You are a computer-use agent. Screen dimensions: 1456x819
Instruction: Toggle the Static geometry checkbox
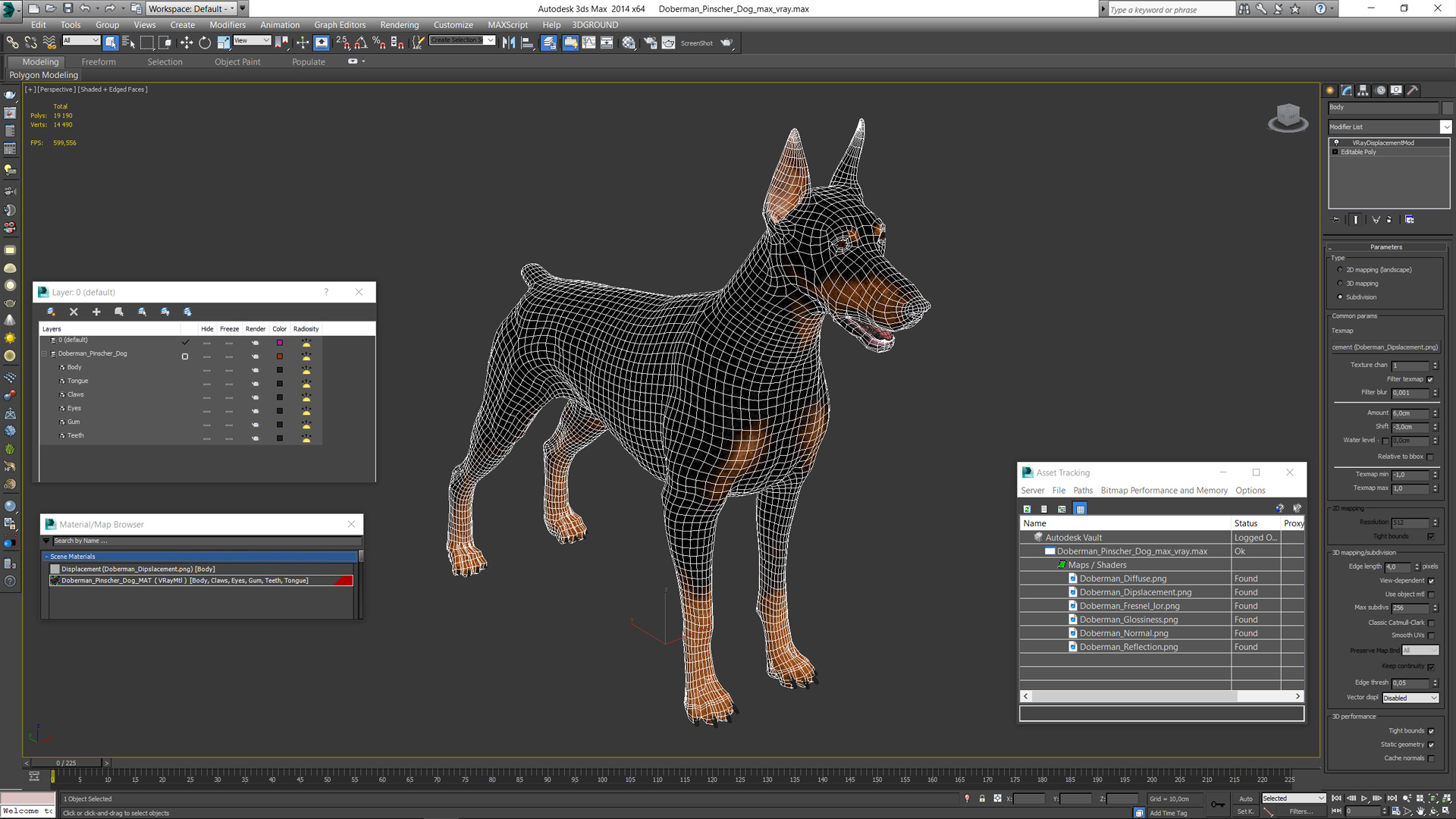click(1431, 745)
